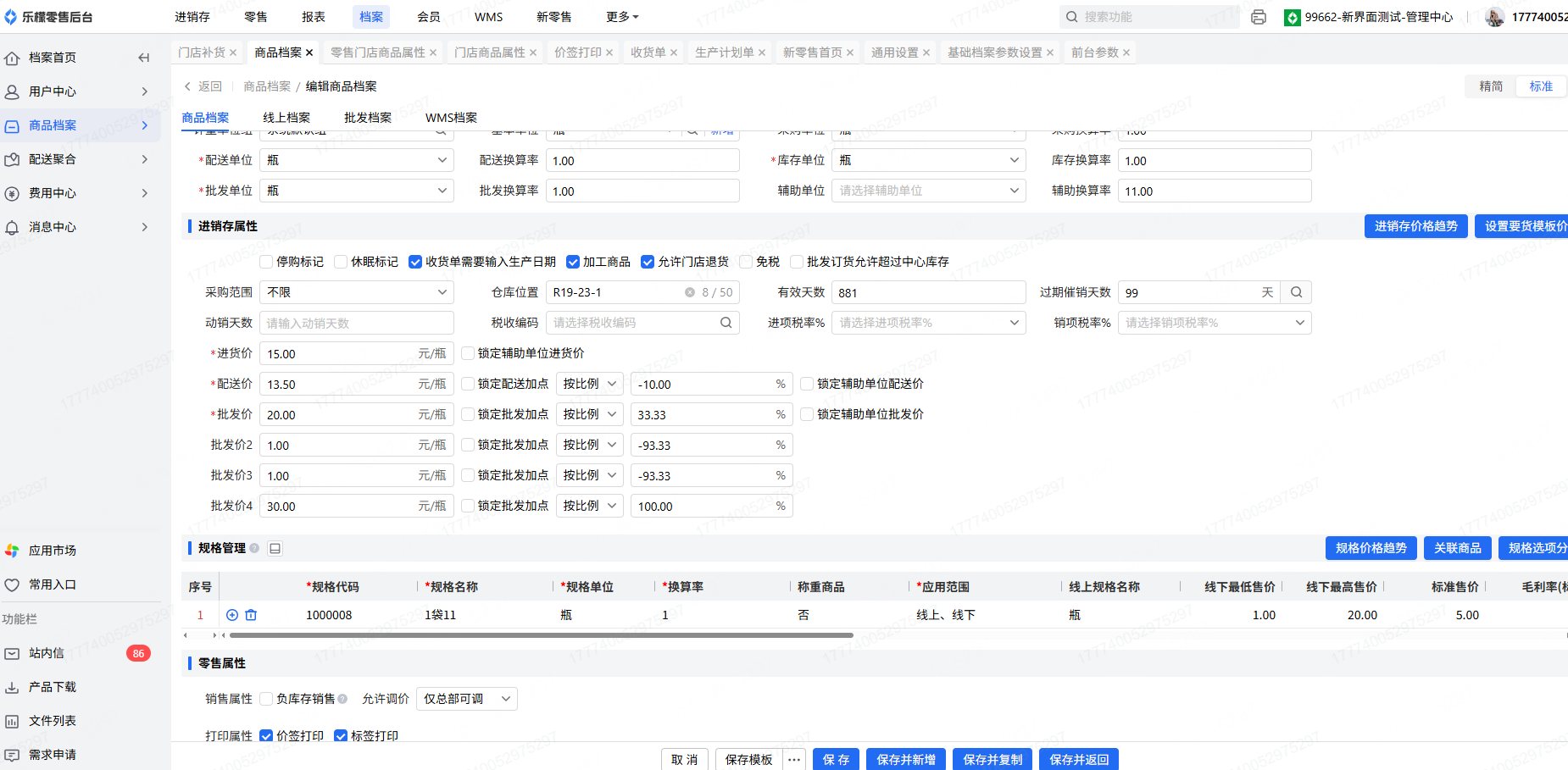The image size is (1568, 770).
Task: Uncheck the 加工商品 checkbox
Action: tap(573, 262)
